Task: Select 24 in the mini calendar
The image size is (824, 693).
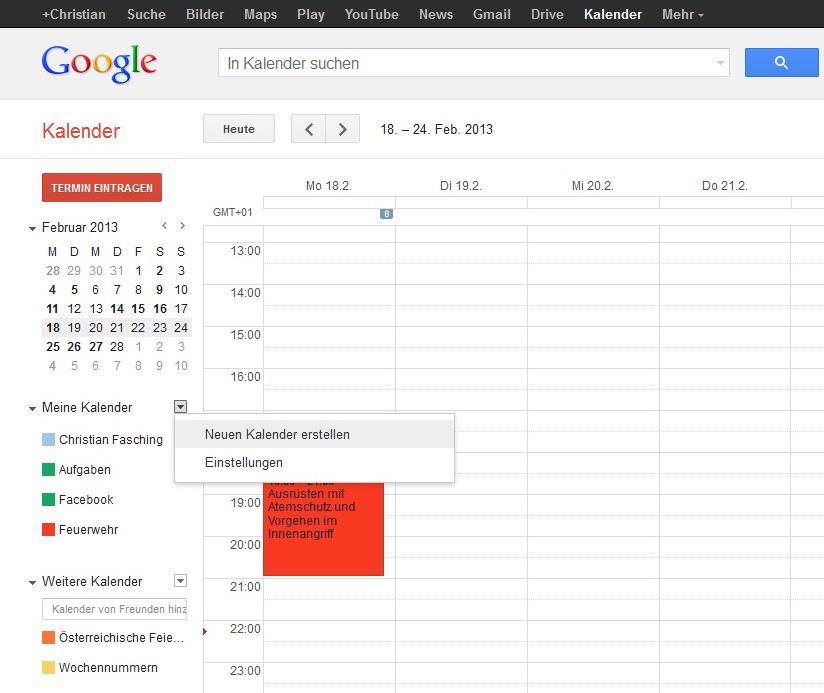Action: 181,327
